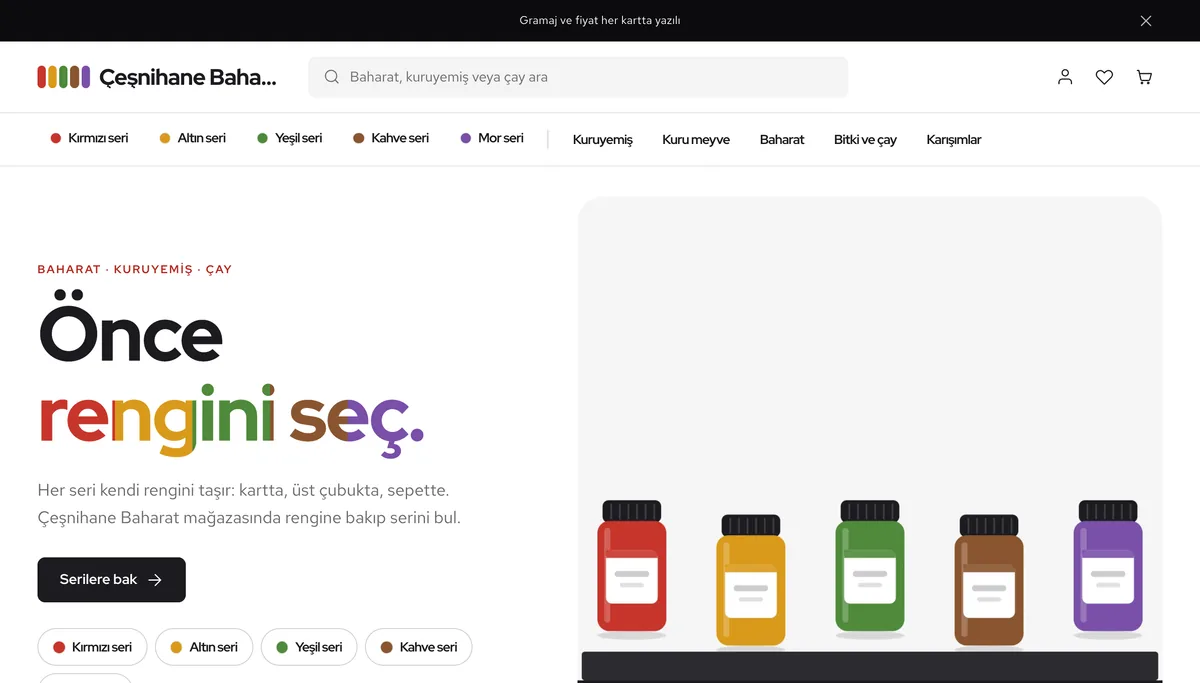Open the wishlist heart icon
Viewport: 1200px width, 683px height.
(x=1104, y=77)
